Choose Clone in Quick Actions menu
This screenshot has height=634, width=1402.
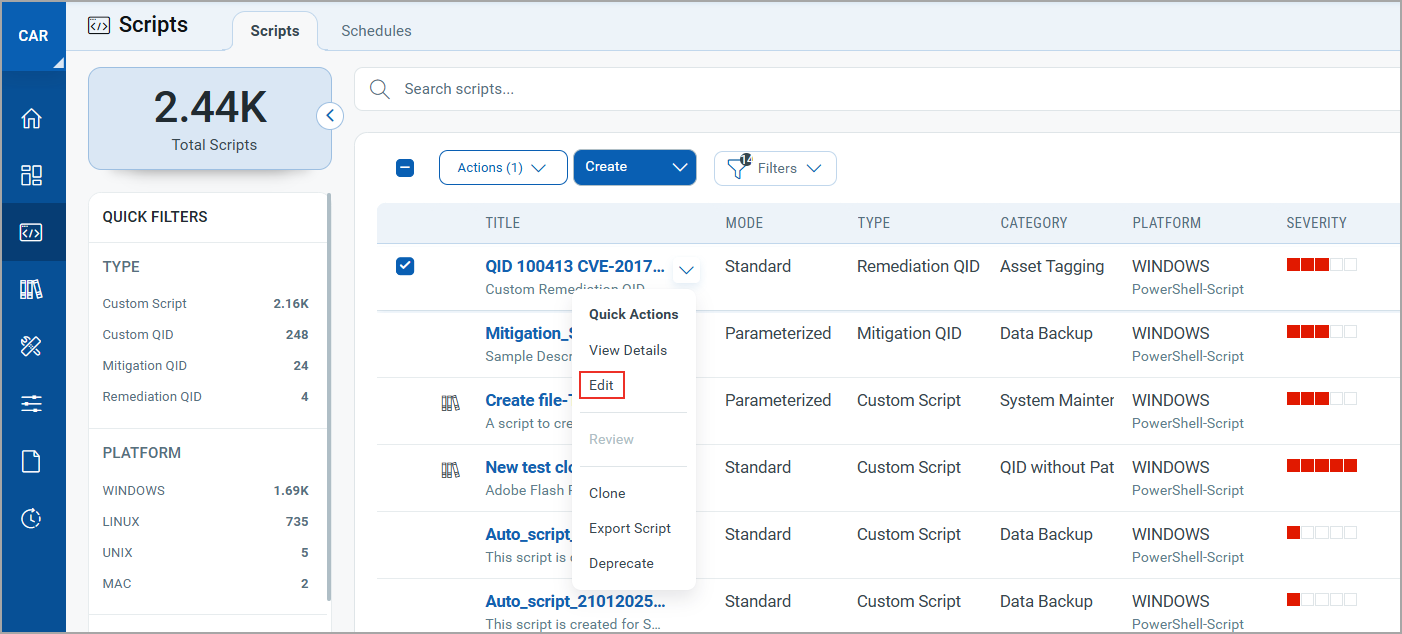(607, 493)
